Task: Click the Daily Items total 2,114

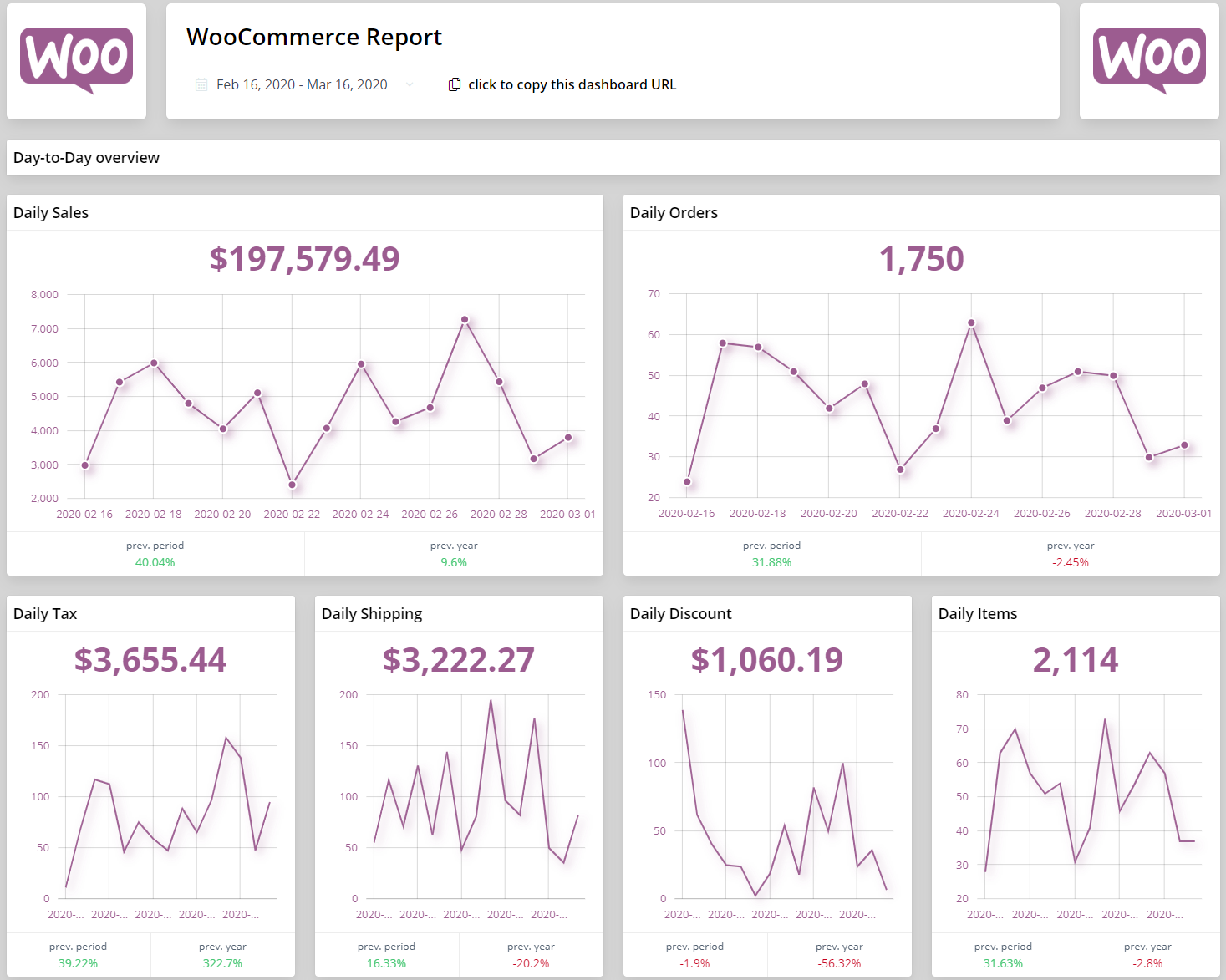Action: click(x=1076, y=660)
